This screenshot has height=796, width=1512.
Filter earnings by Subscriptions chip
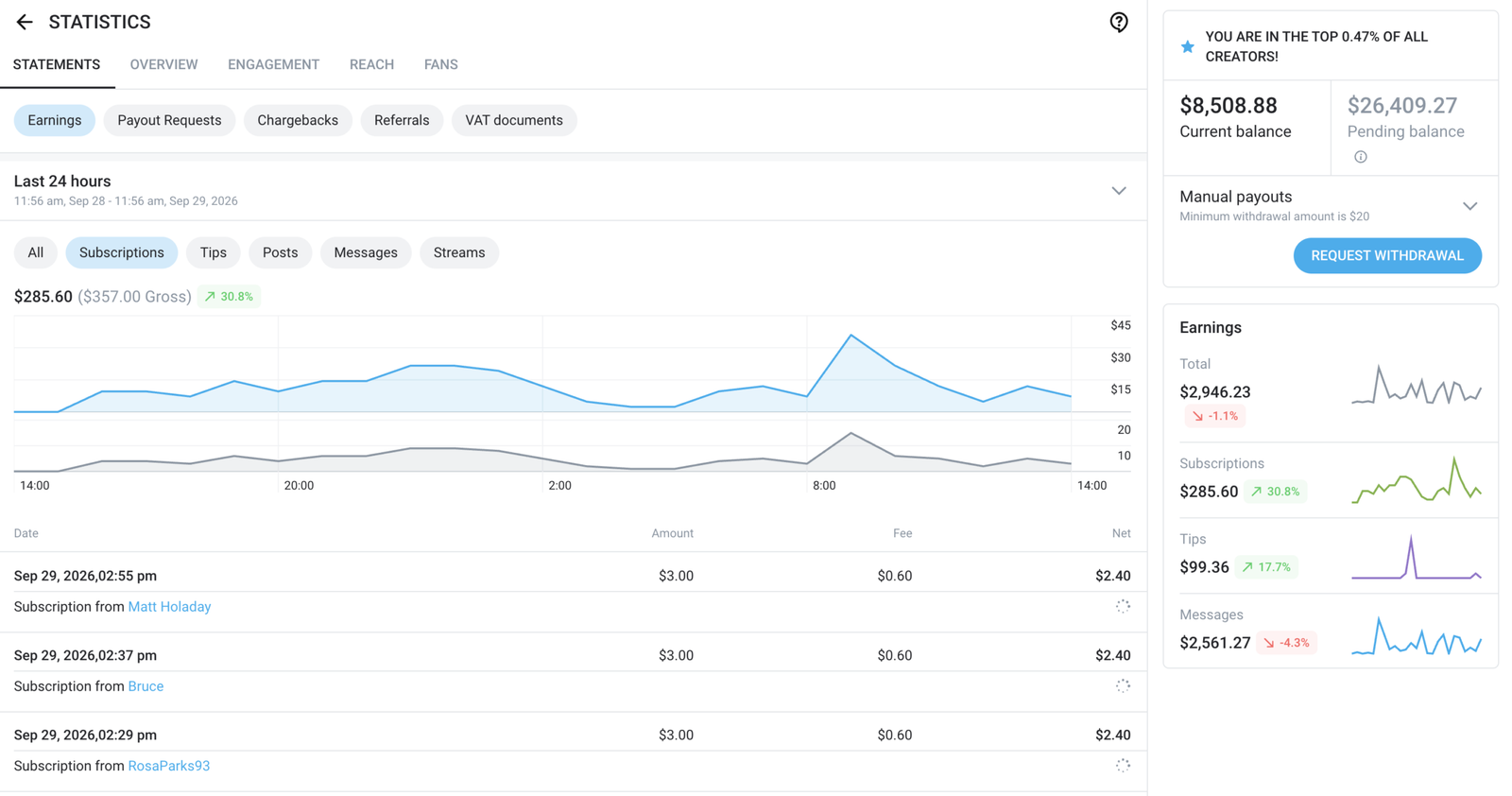(122, 252)
